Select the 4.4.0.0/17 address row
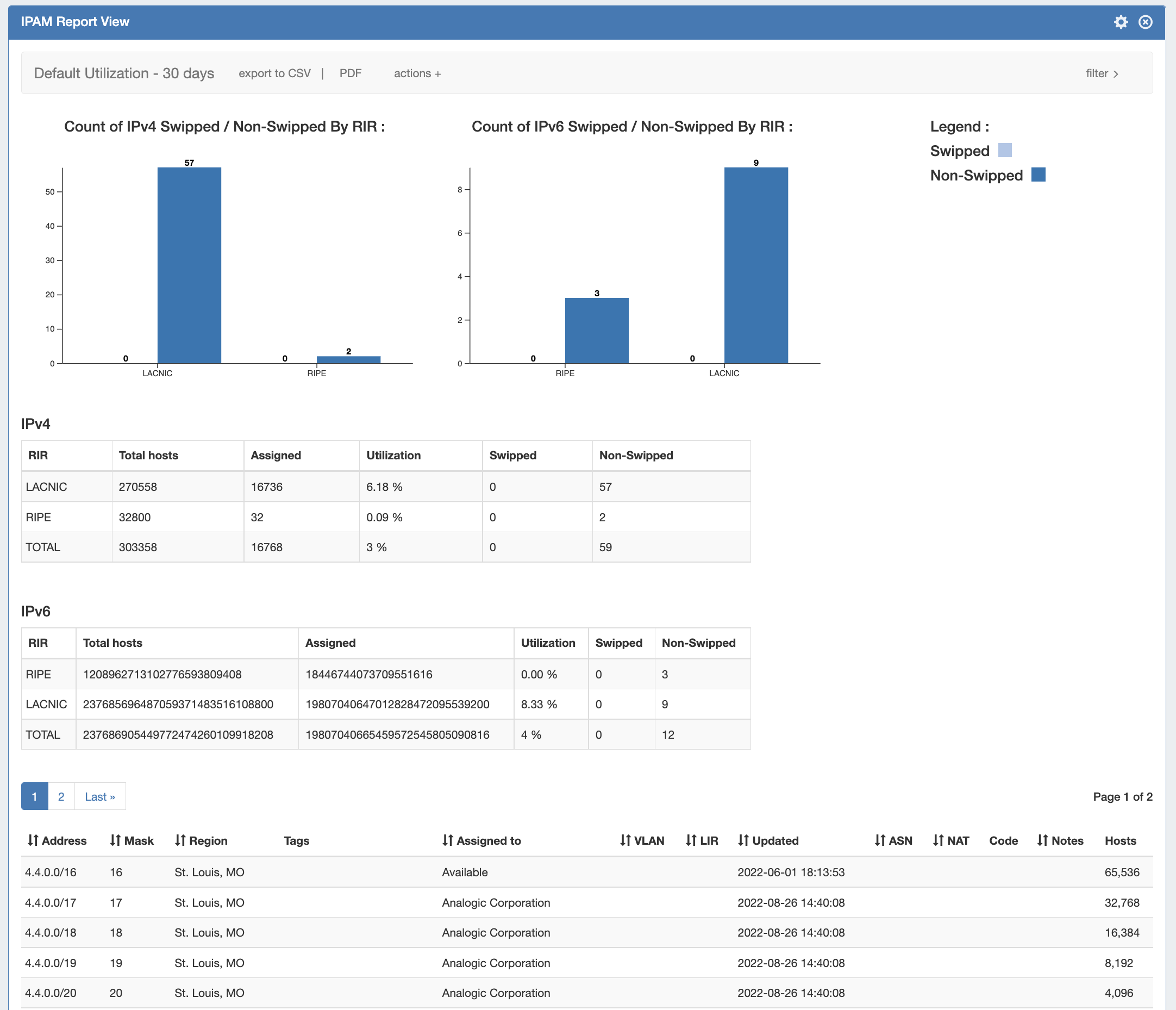Screen dimensions: 1176x1010 51,902
